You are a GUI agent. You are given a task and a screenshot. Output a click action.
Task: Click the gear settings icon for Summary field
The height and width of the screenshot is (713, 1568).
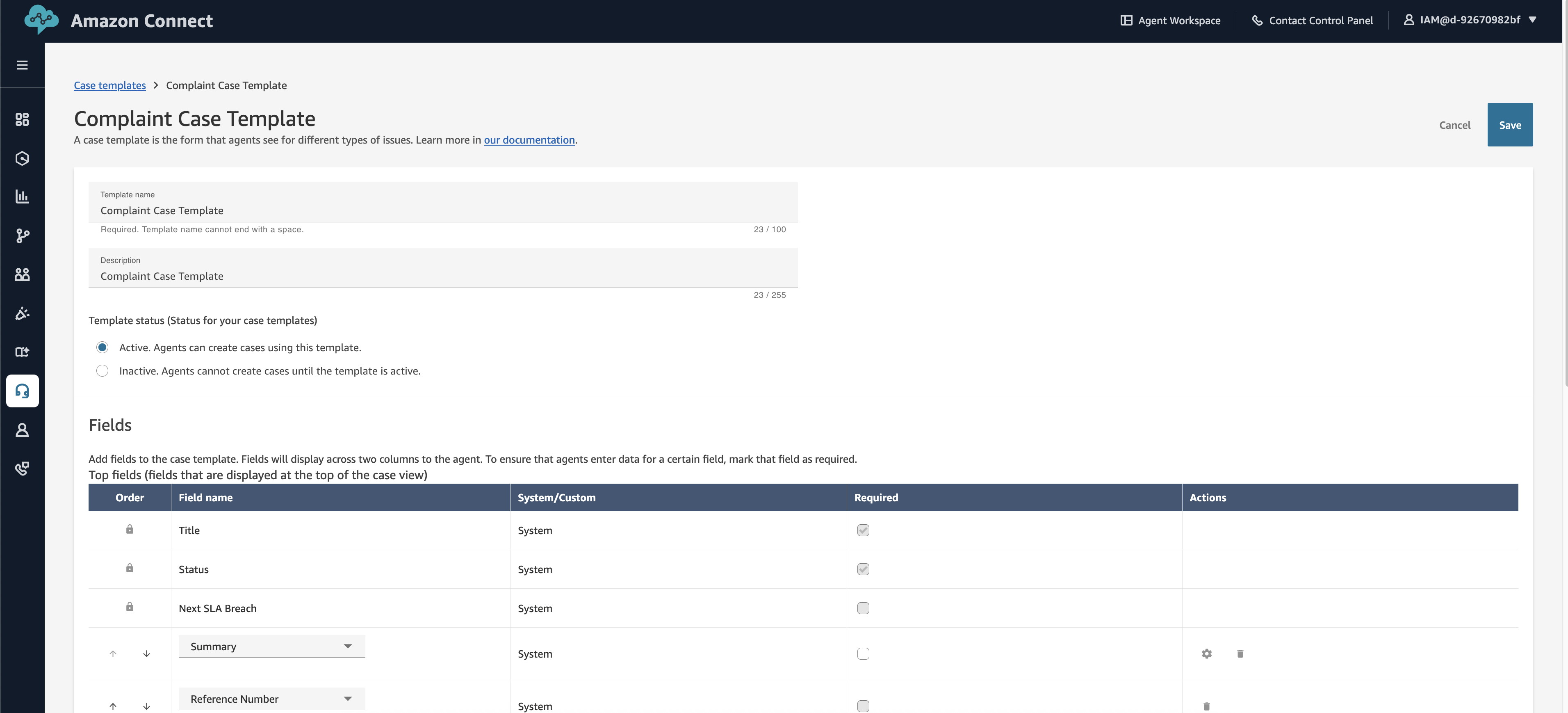(1207, 654)
